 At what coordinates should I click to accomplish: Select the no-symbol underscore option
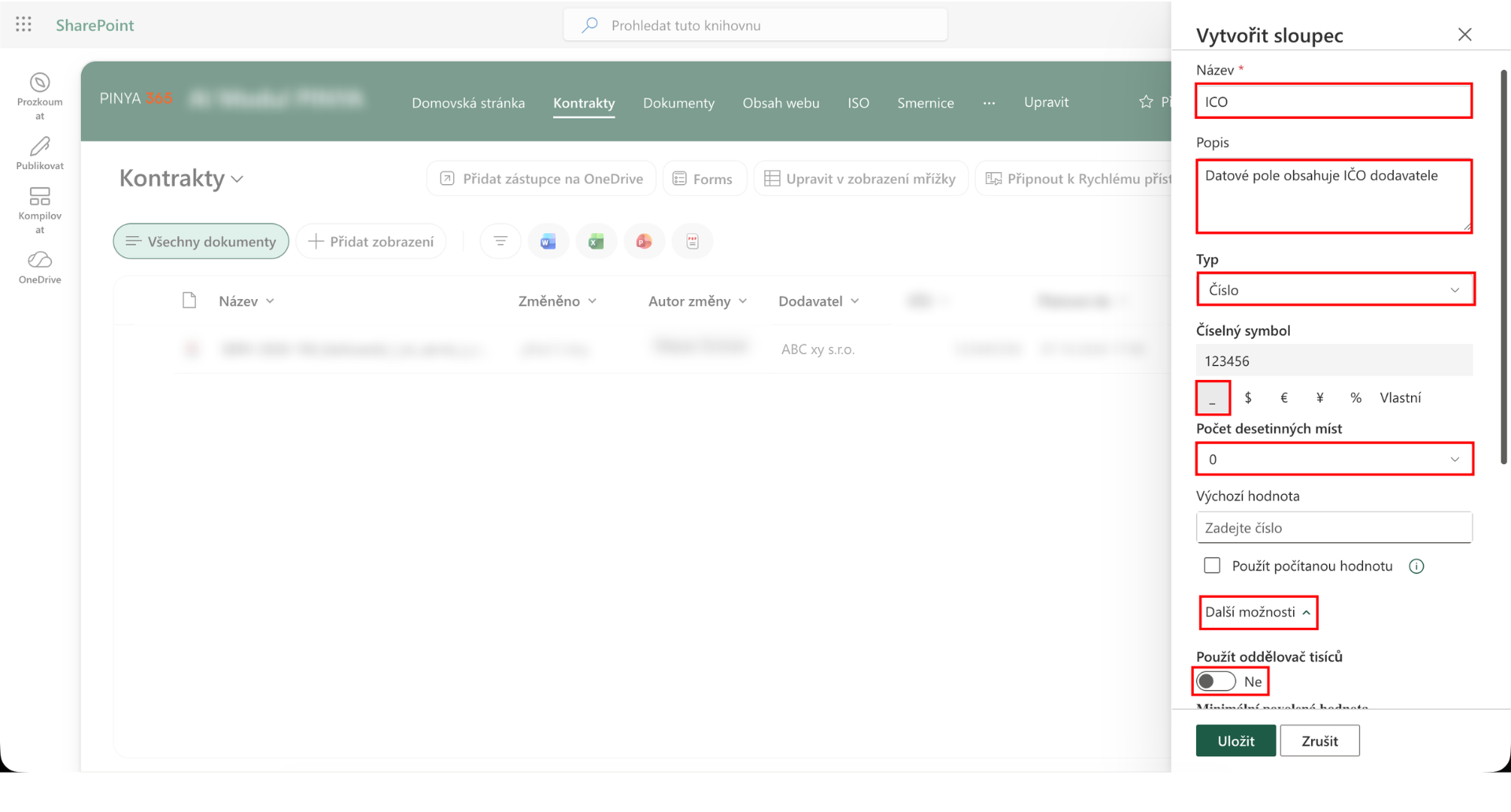pos(1213,398)
